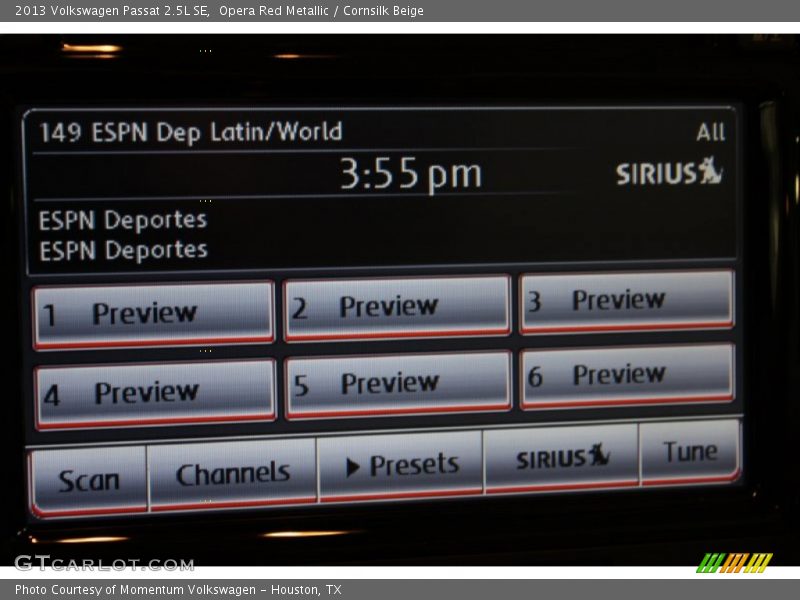Tap the first ESPN Deportes info line

pyautogui.click(x=122, y=220)
